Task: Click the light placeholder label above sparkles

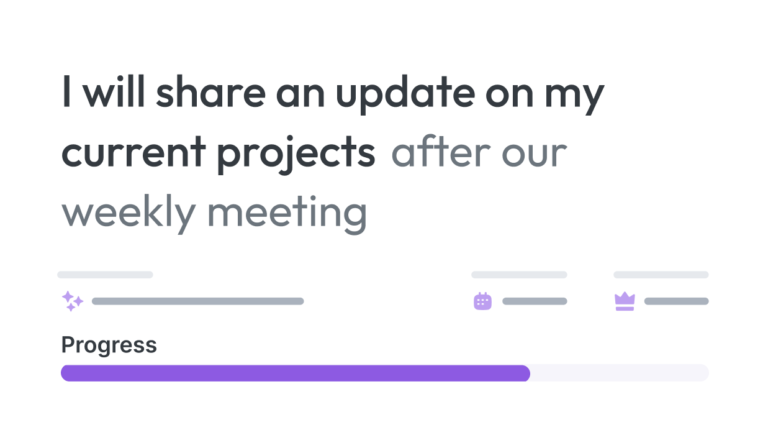Action: (105, 275)
